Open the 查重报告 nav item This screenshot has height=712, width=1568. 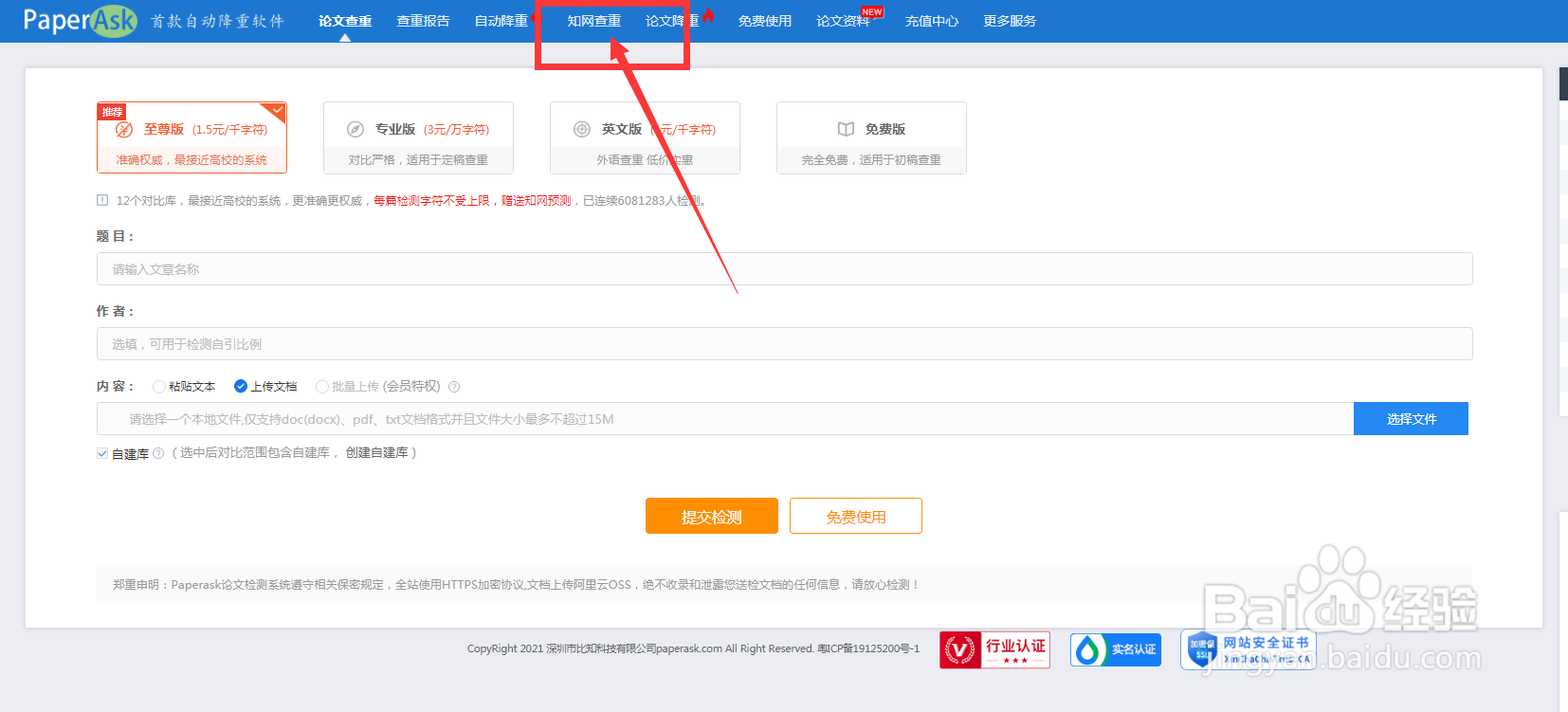(423, 21)
